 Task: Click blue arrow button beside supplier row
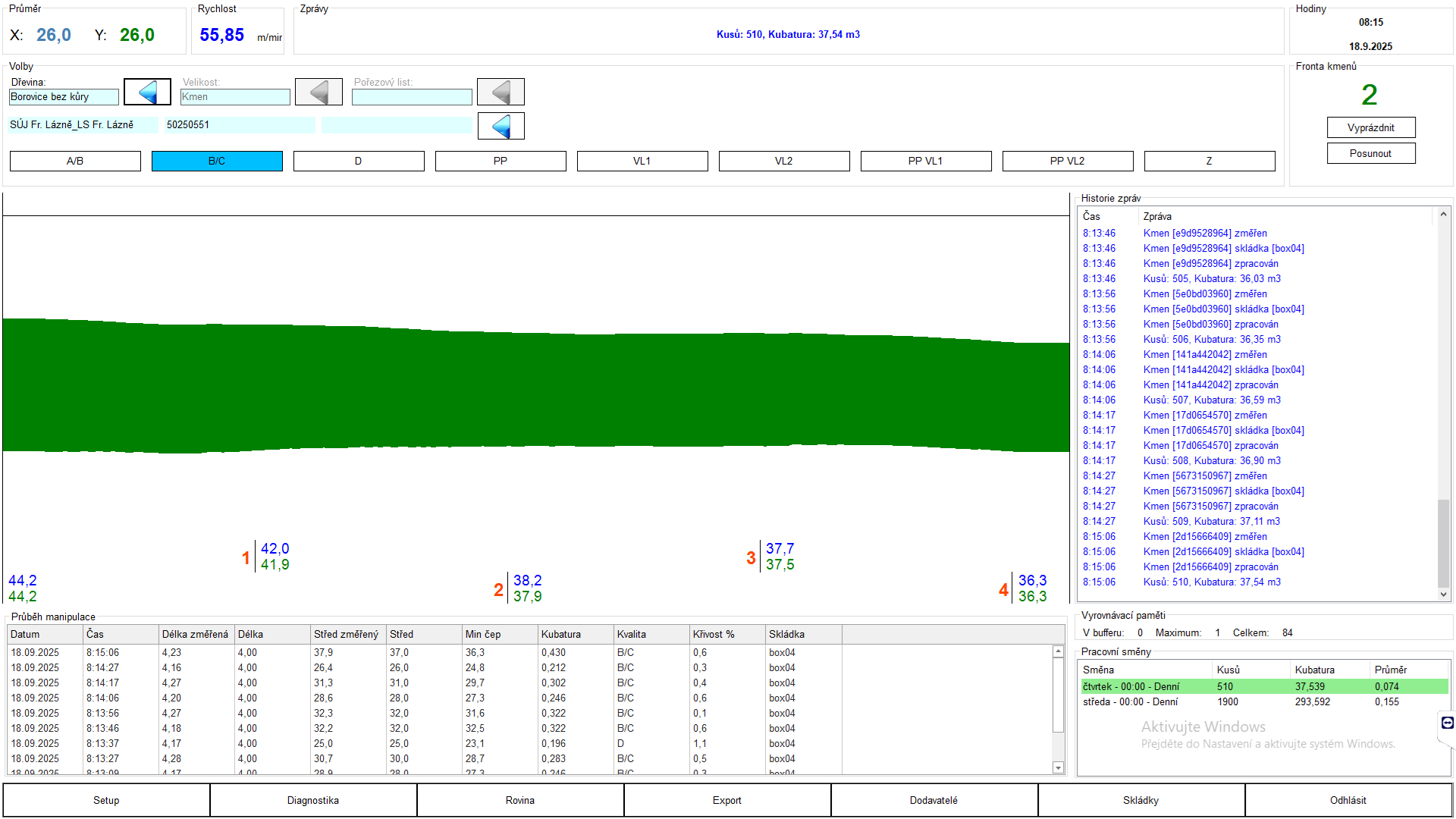pos(500,126)
